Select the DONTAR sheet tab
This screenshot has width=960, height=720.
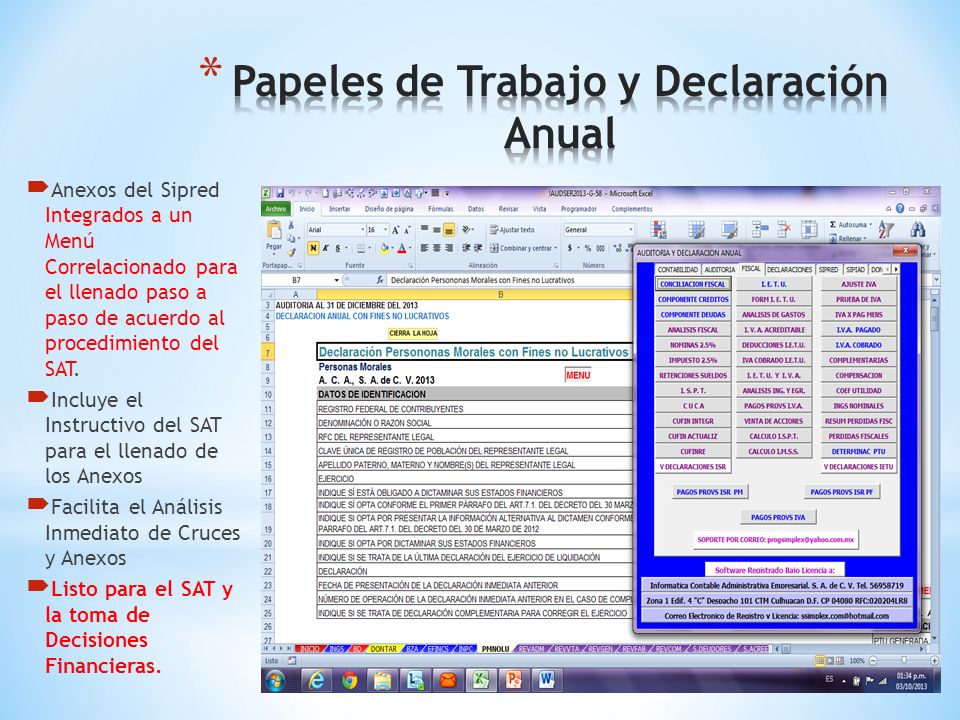coord(383,649)
